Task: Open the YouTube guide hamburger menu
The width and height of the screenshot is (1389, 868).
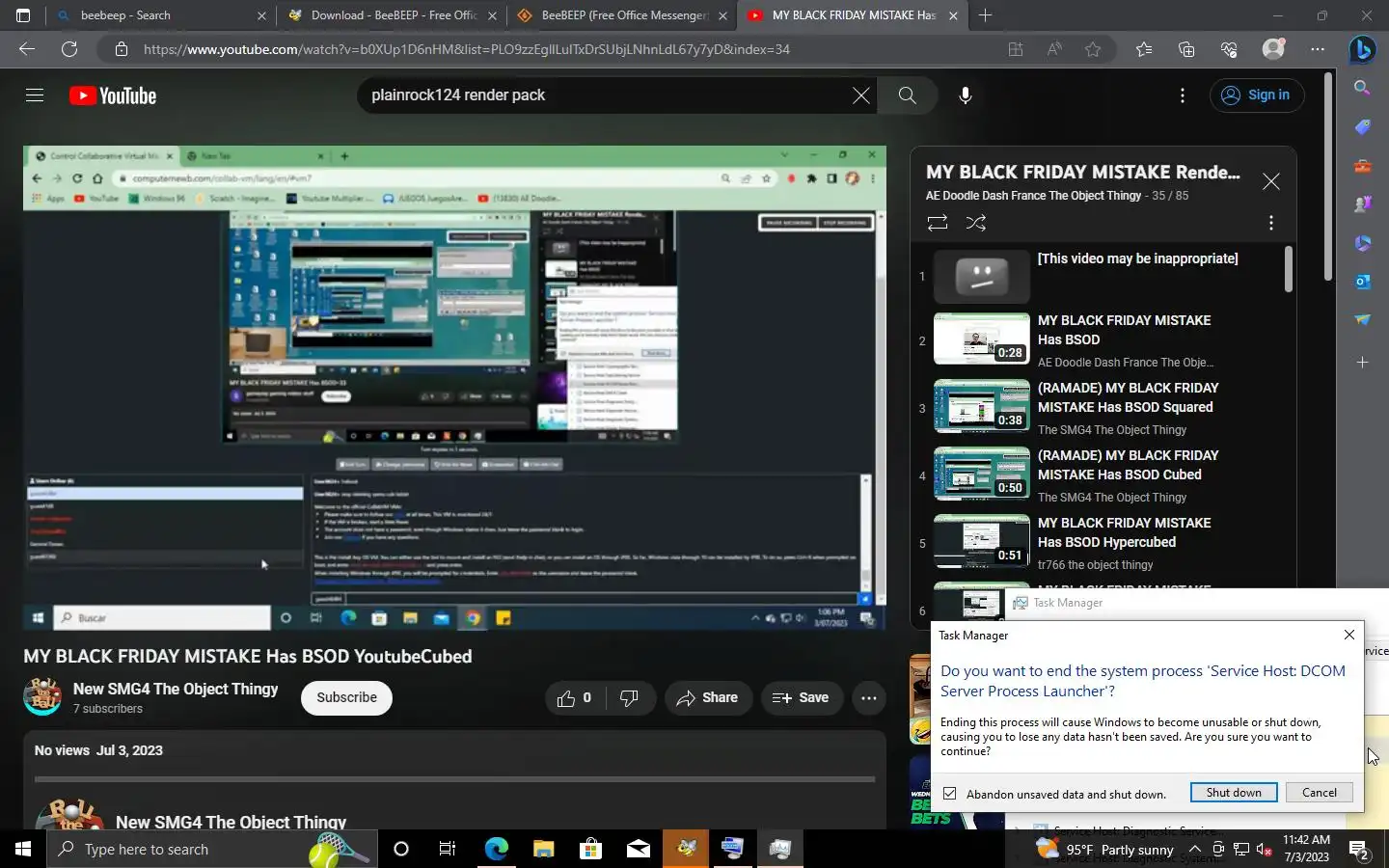Action: click(35, 95)
